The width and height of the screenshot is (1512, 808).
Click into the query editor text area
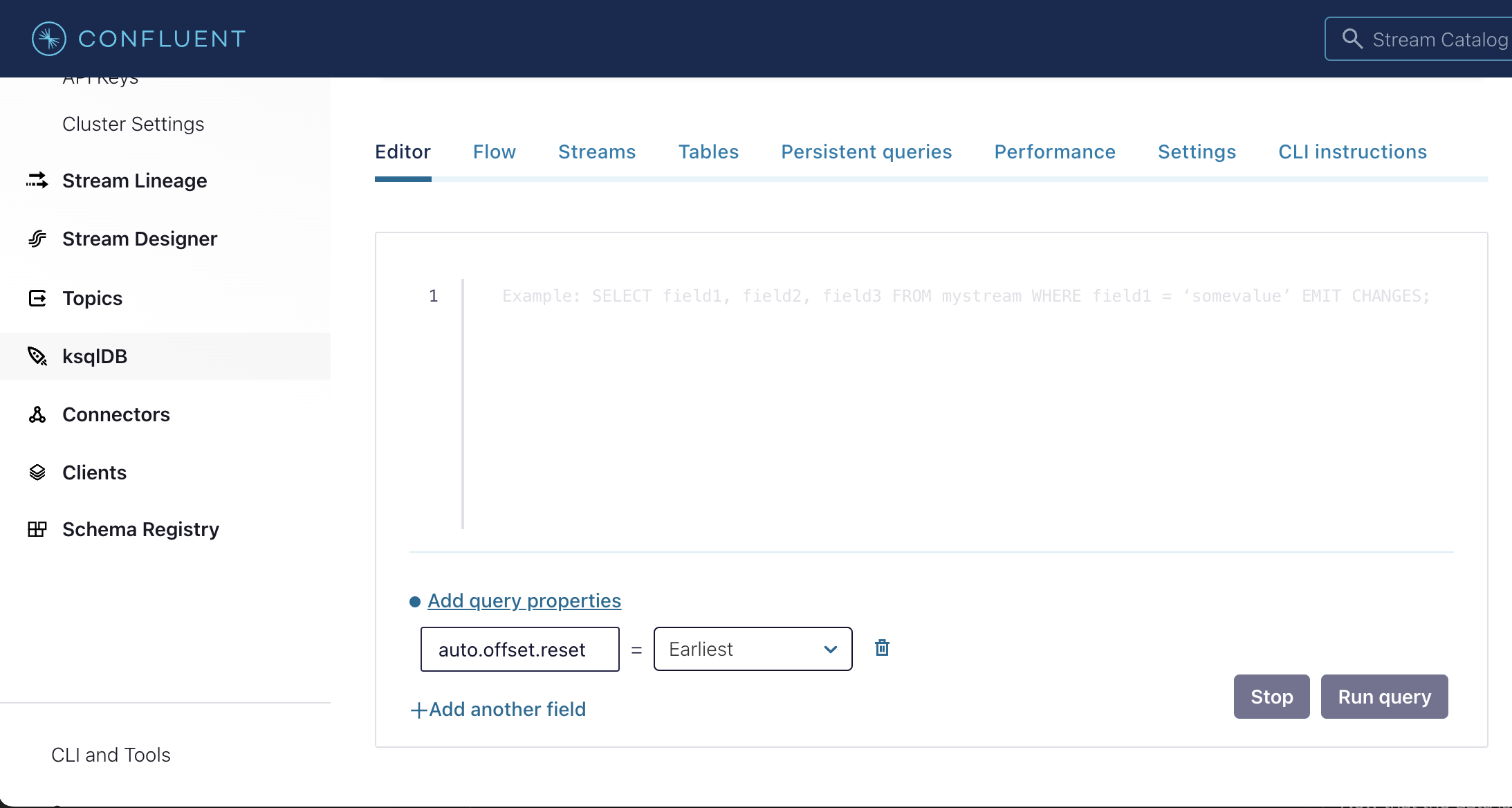(x=958, y=403)
